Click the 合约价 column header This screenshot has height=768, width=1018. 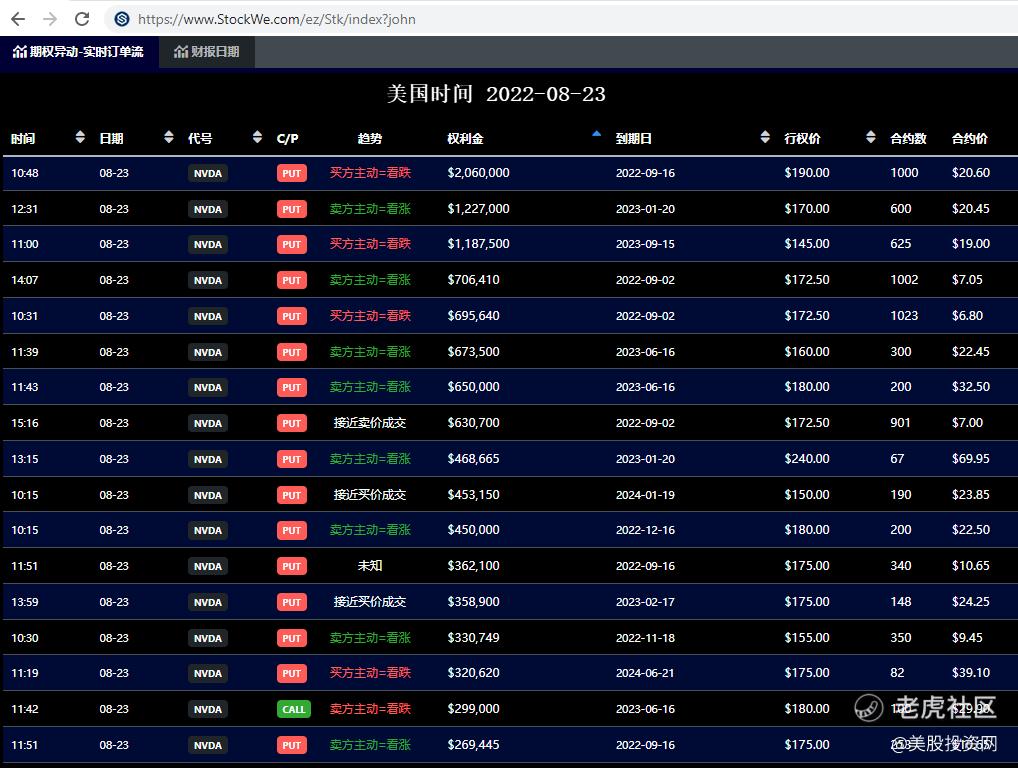coord(969,138)
